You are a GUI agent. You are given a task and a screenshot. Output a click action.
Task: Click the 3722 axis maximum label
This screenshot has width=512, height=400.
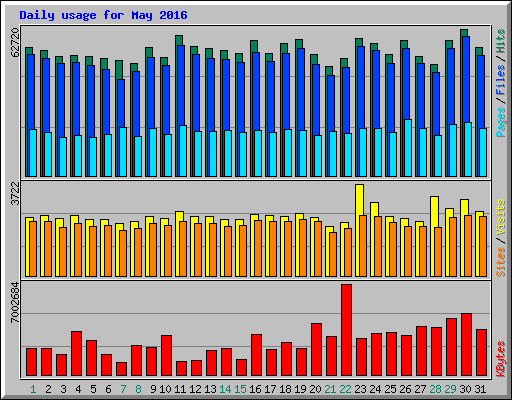[15, 194]
